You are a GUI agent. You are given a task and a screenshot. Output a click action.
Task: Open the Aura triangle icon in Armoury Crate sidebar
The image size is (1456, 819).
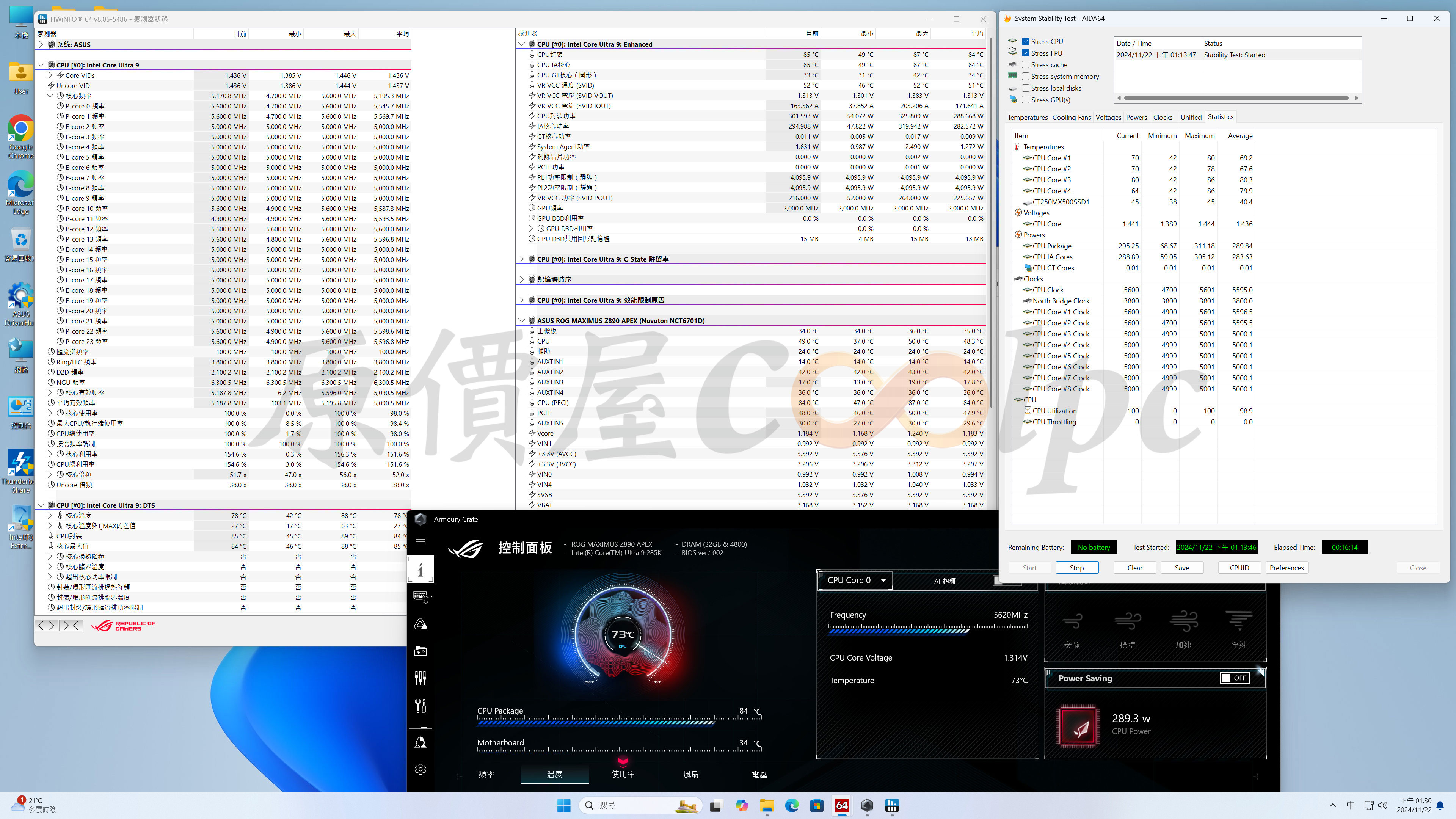pyautogui.click(x=420, y=624)
